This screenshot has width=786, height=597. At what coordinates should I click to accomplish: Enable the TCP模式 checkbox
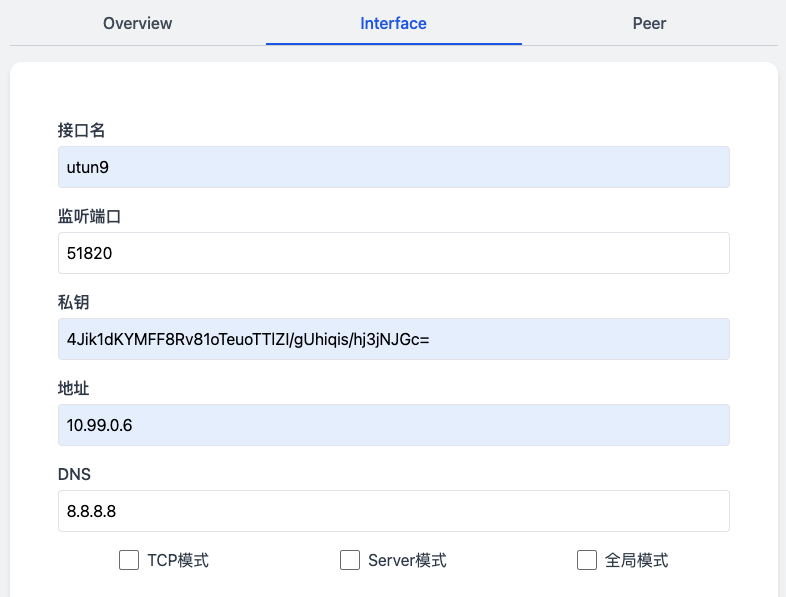click(129, 560)
